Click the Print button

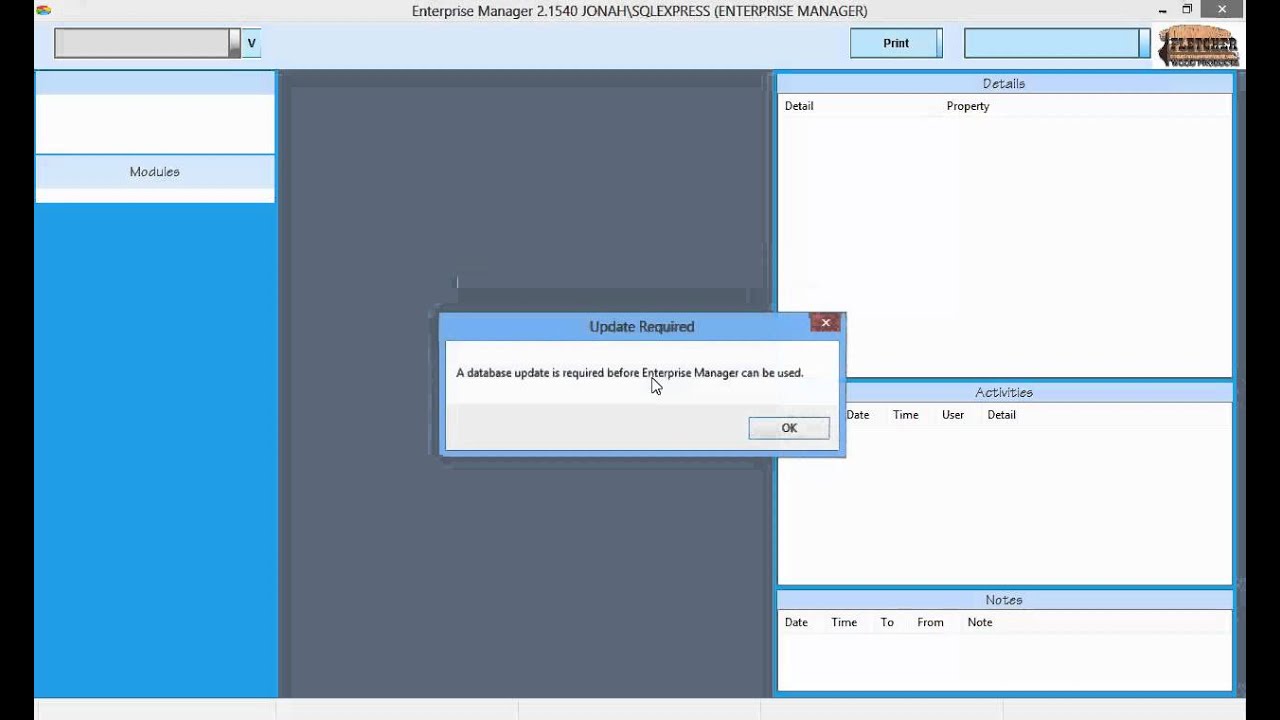(896, 43)
